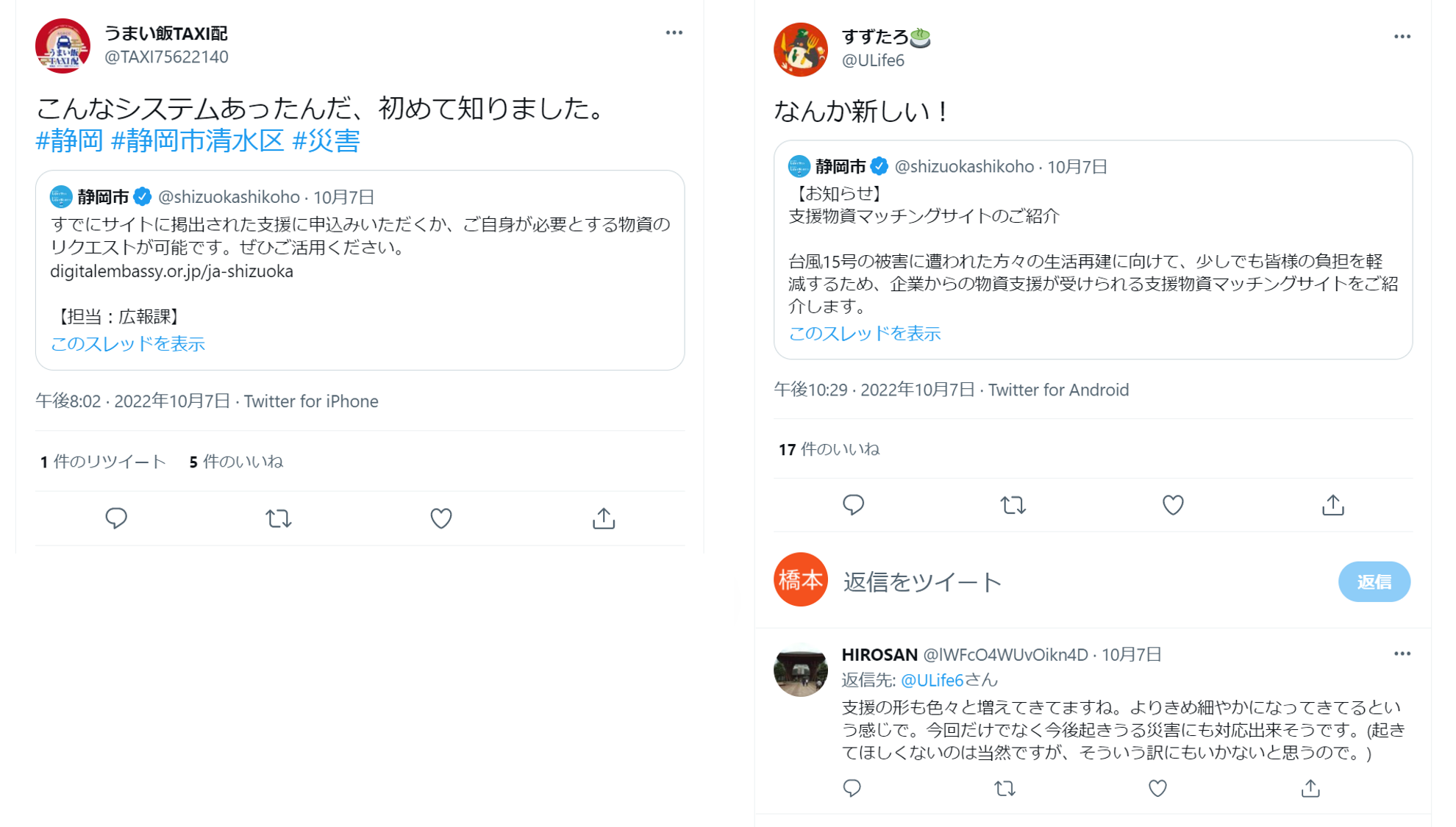Open the more options menu on うまい飯TAXI配's tweet
Image resolution: width=1456 pixels, height=827 pixels.
pyautogui.click(x=674, y=32)
